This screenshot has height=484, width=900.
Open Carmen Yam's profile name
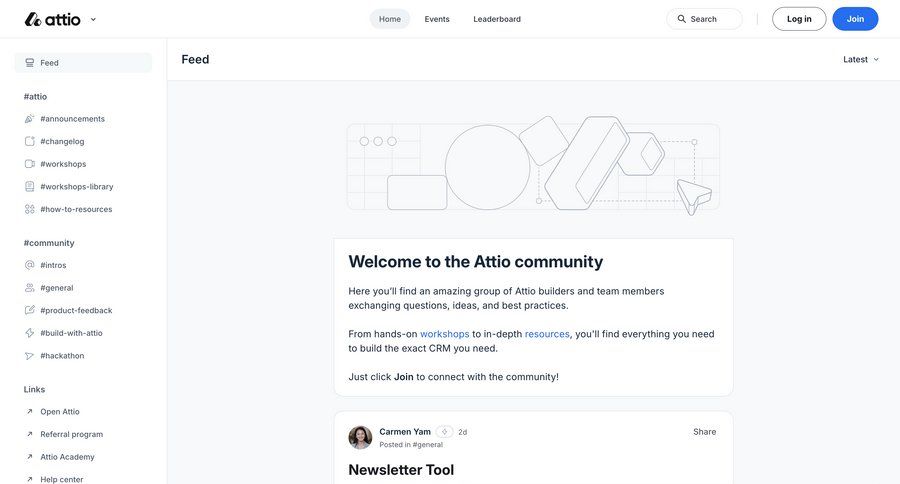point(405,432)
